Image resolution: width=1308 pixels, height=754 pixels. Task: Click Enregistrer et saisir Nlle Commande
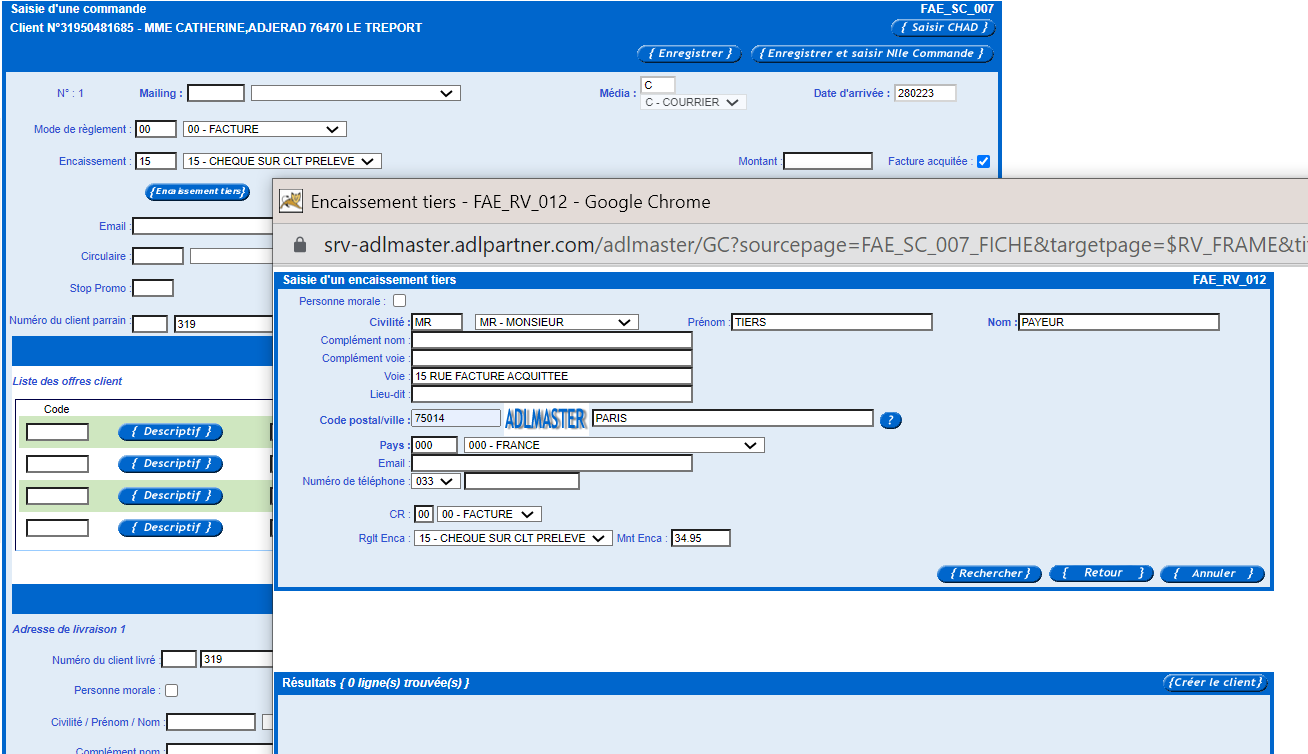[872, 54]
